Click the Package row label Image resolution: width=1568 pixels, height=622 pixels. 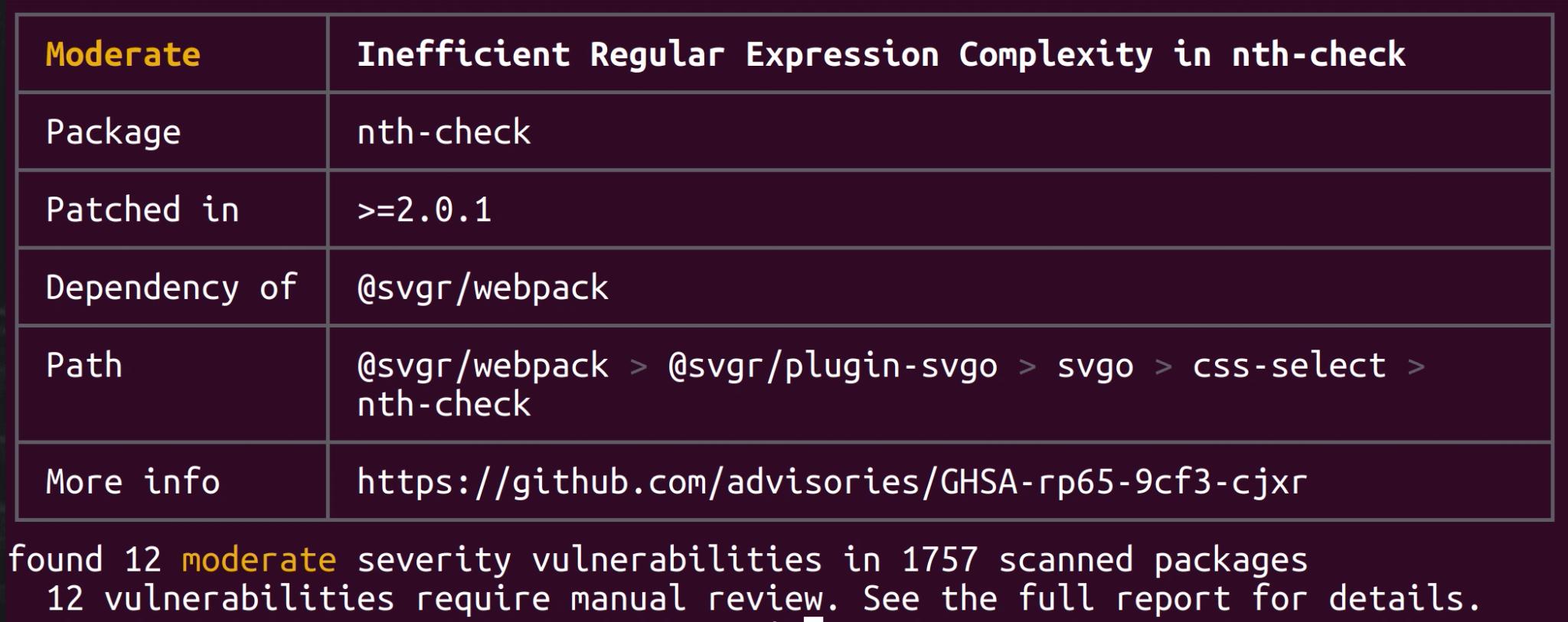click(113, 132)
